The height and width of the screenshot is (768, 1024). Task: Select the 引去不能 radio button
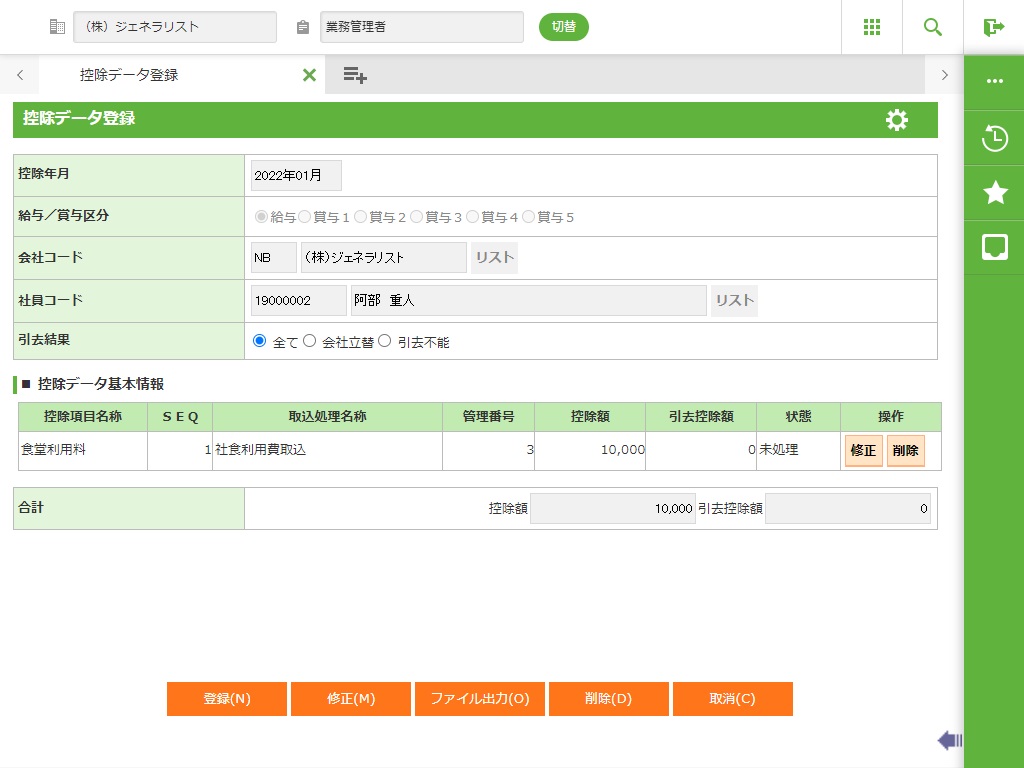pyautogui.click(x=385, y=341)
